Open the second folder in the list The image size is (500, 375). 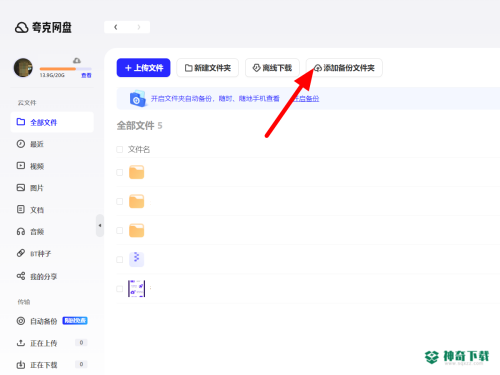click(136, 201)
